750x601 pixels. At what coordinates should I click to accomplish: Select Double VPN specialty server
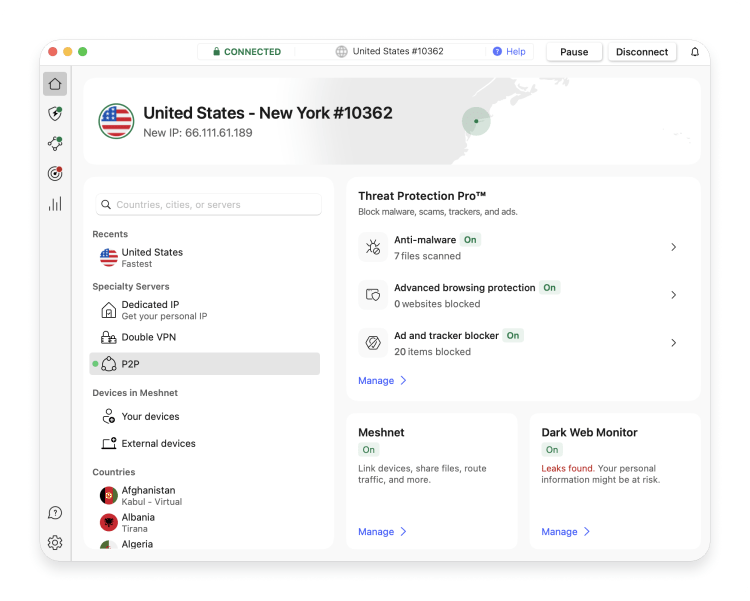click(x=205, y=337)
